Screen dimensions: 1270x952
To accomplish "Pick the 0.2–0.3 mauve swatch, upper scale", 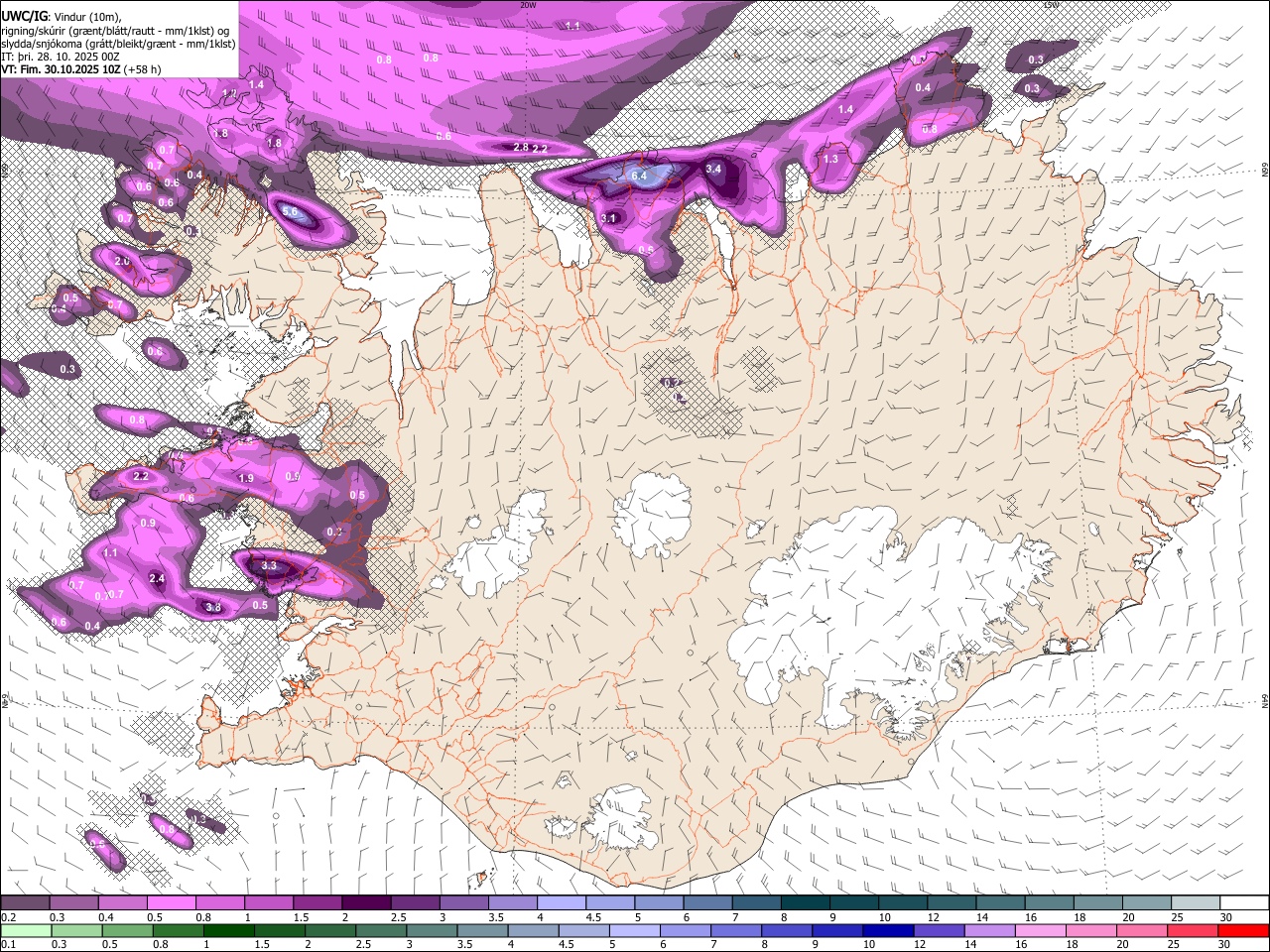I will click(x=25, y=903).
